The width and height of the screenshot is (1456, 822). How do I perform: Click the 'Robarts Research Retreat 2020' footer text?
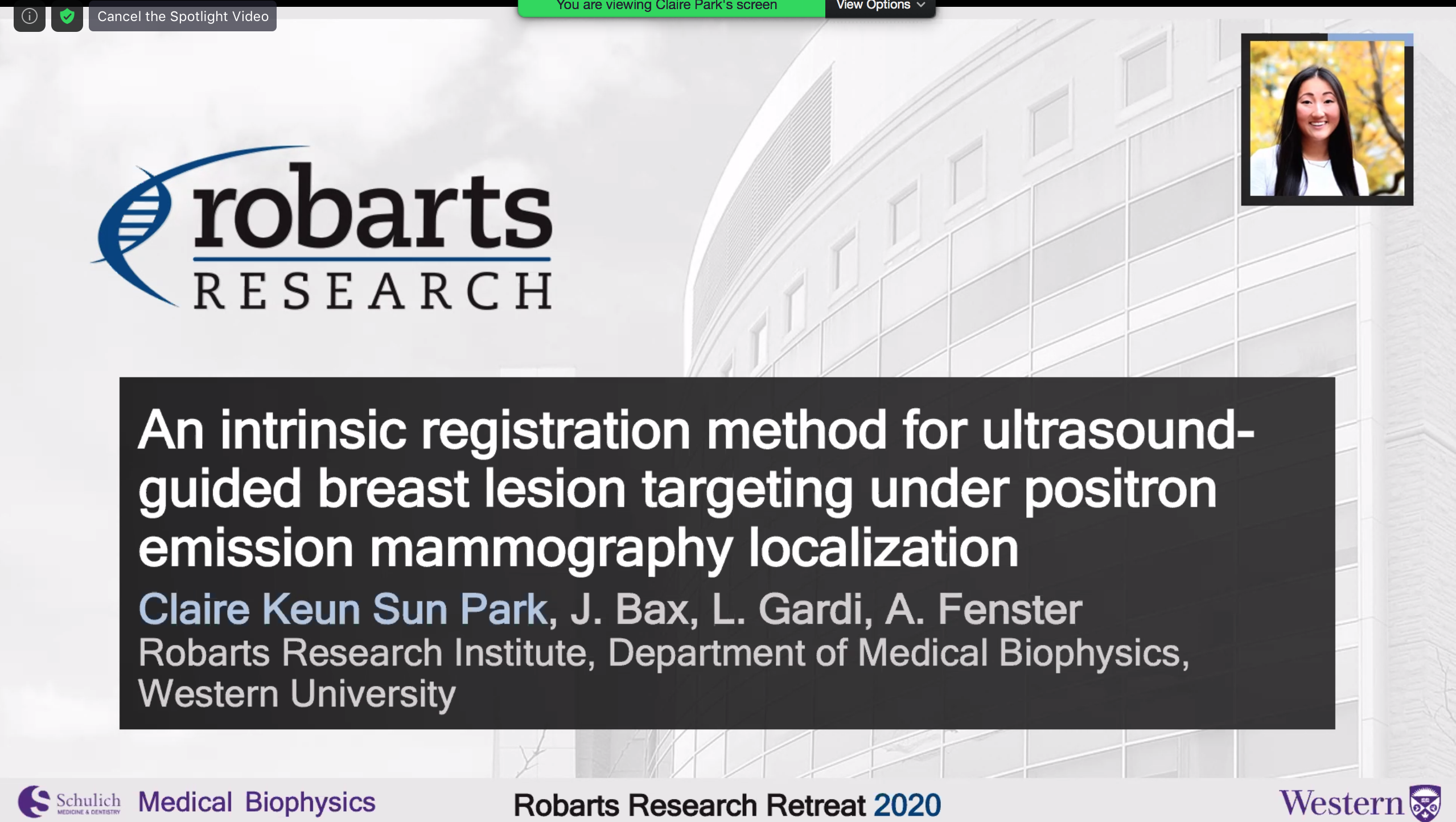click(x=727, y=805)
